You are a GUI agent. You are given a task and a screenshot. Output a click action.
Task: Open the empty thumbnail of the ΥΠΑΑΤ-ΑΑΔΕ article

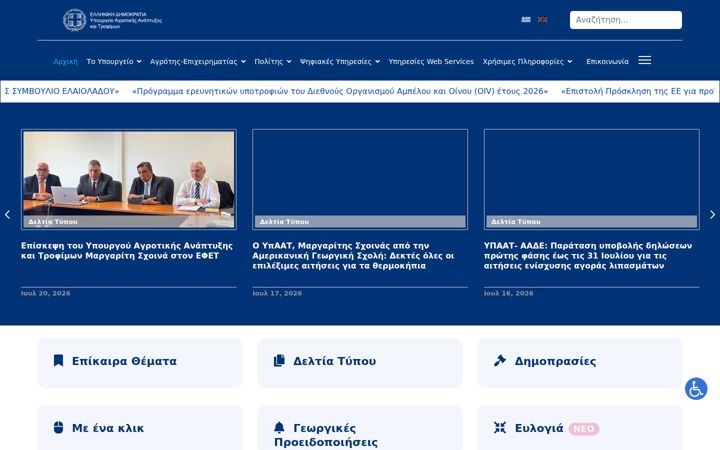tap(591, 180)
